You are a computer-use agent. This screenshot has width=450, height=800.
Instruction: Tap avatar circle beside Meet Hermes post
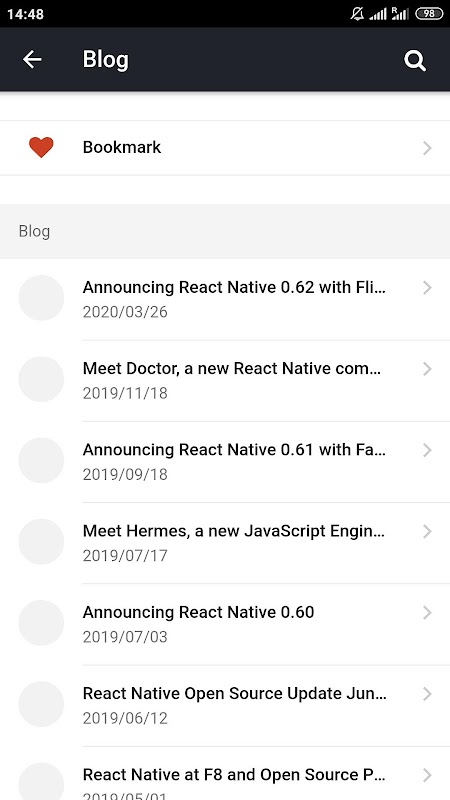(41, 541)
